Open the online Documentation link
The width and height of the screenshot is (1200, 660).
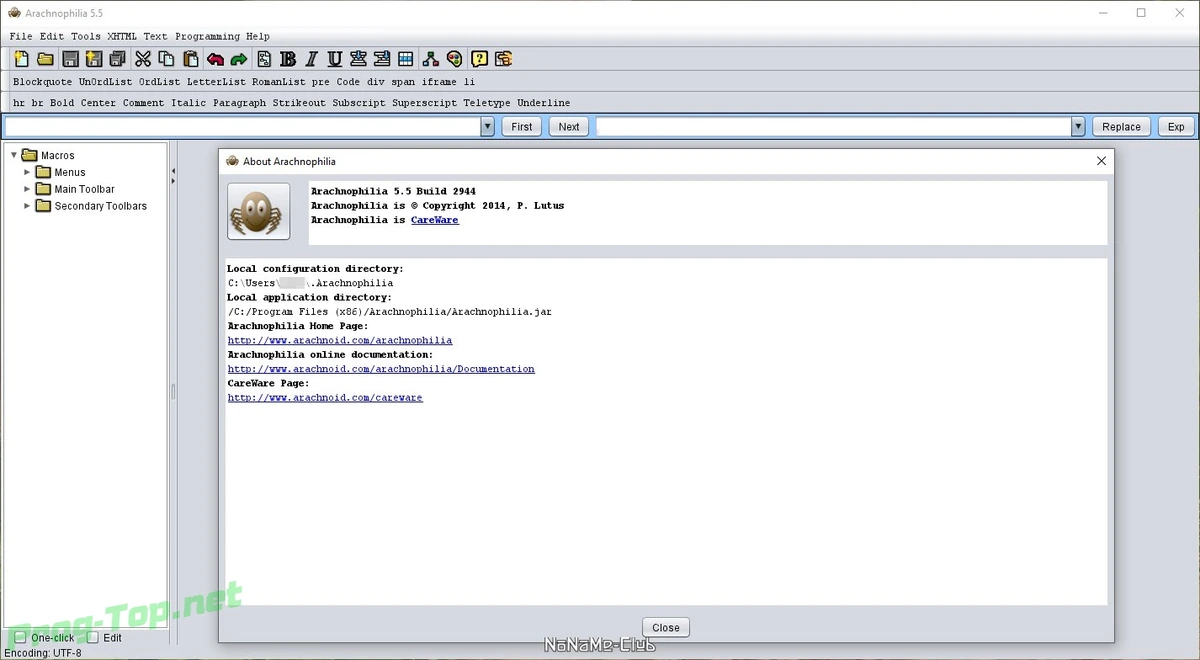pos(381,369)
